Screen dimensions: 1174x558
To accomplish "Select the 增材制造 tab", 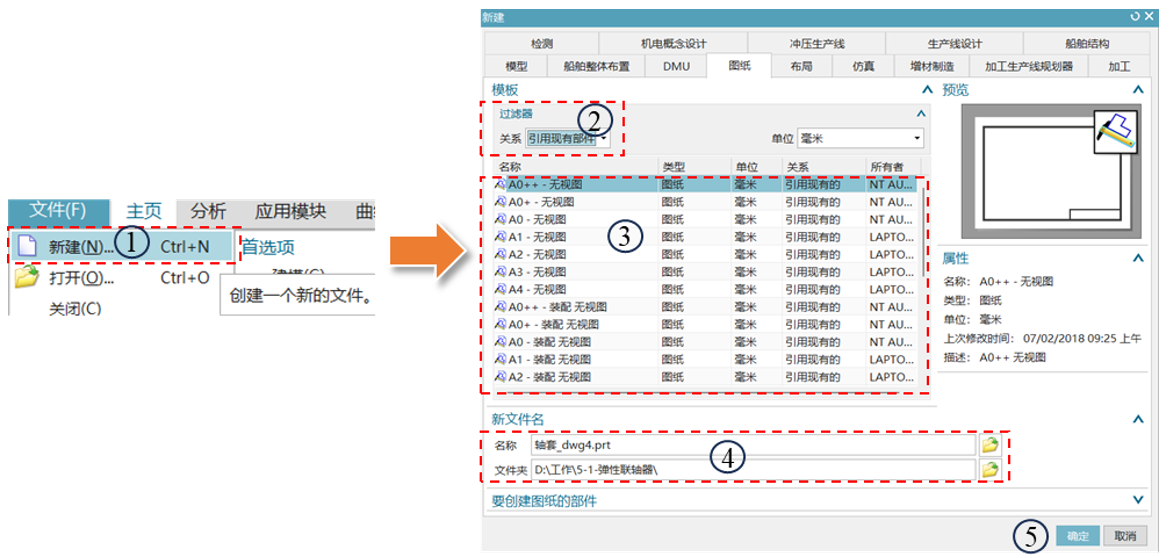I will point(933,66).
